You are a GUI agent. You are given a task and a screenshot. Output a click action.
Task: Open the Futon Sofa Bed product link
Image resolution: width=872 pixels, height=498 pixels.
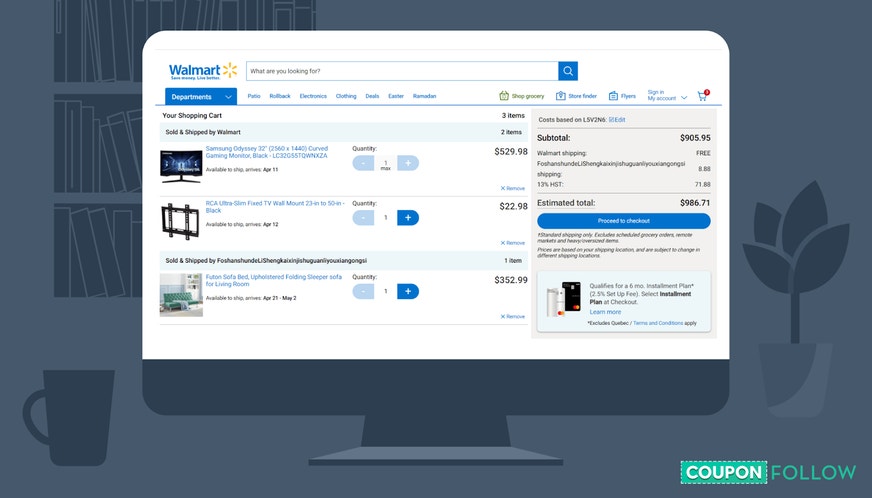pyautogui.click(x=274, y=280)
